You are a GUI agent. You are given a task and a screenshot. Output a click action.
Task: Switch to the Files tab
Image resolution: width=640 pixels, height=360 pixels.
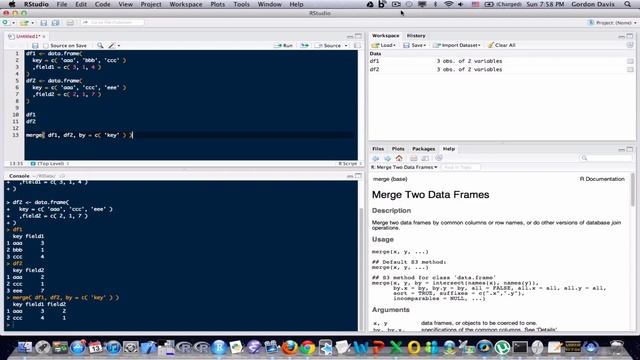[x=378, y=149]
